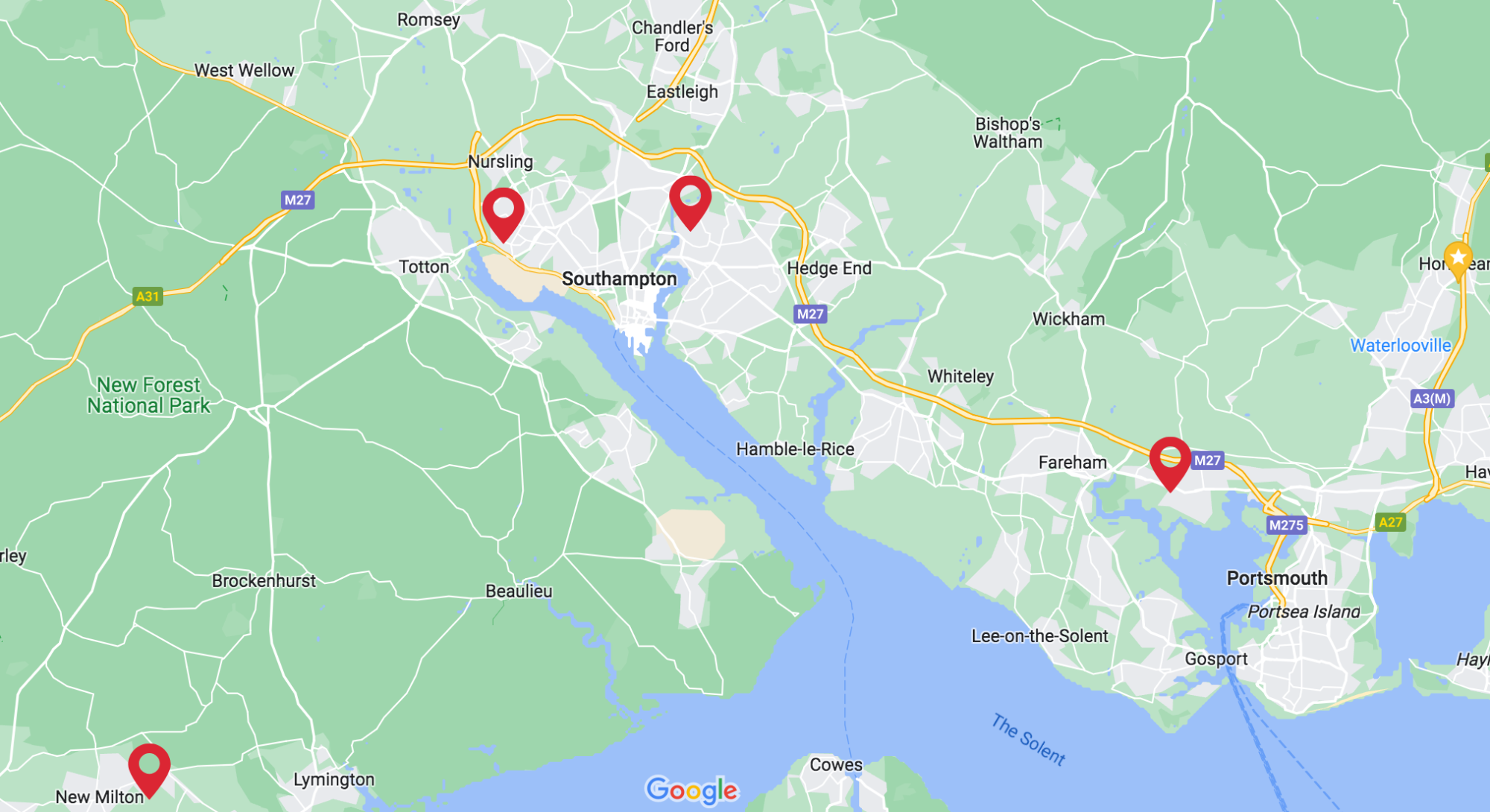Click the Brockenhurst town label
This screenshot has height=812, width=1490.
[x=264, y=581]
